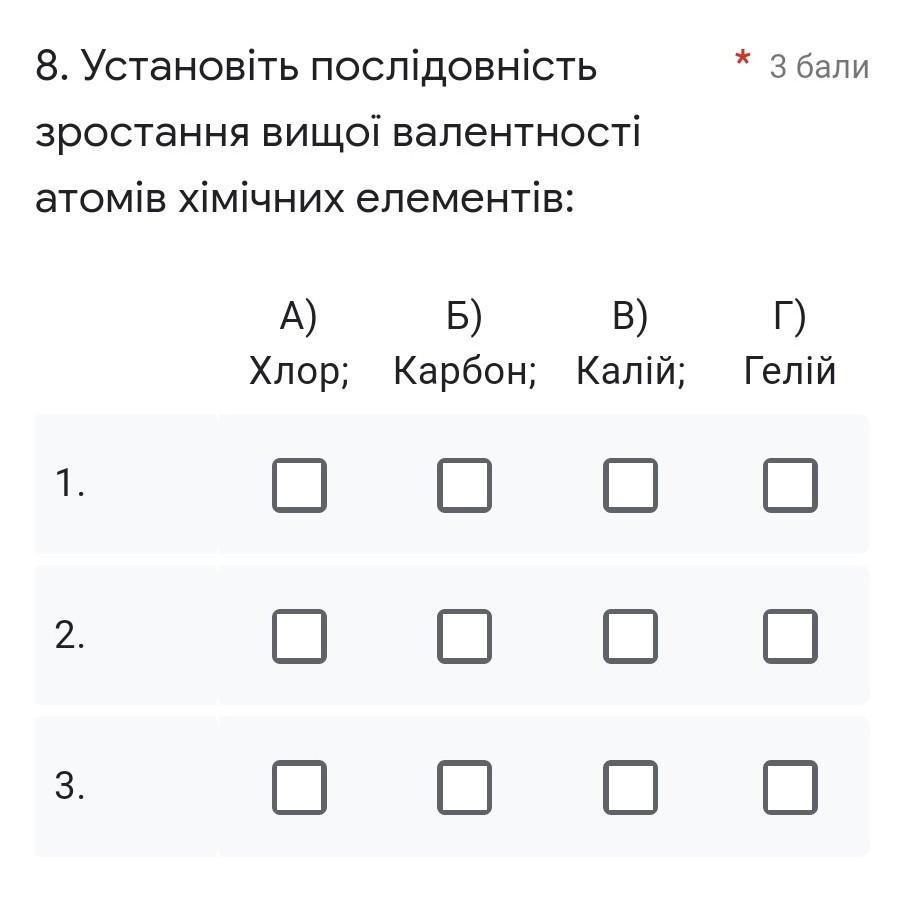
Task: Click the row label 3.
Action: 69,787
